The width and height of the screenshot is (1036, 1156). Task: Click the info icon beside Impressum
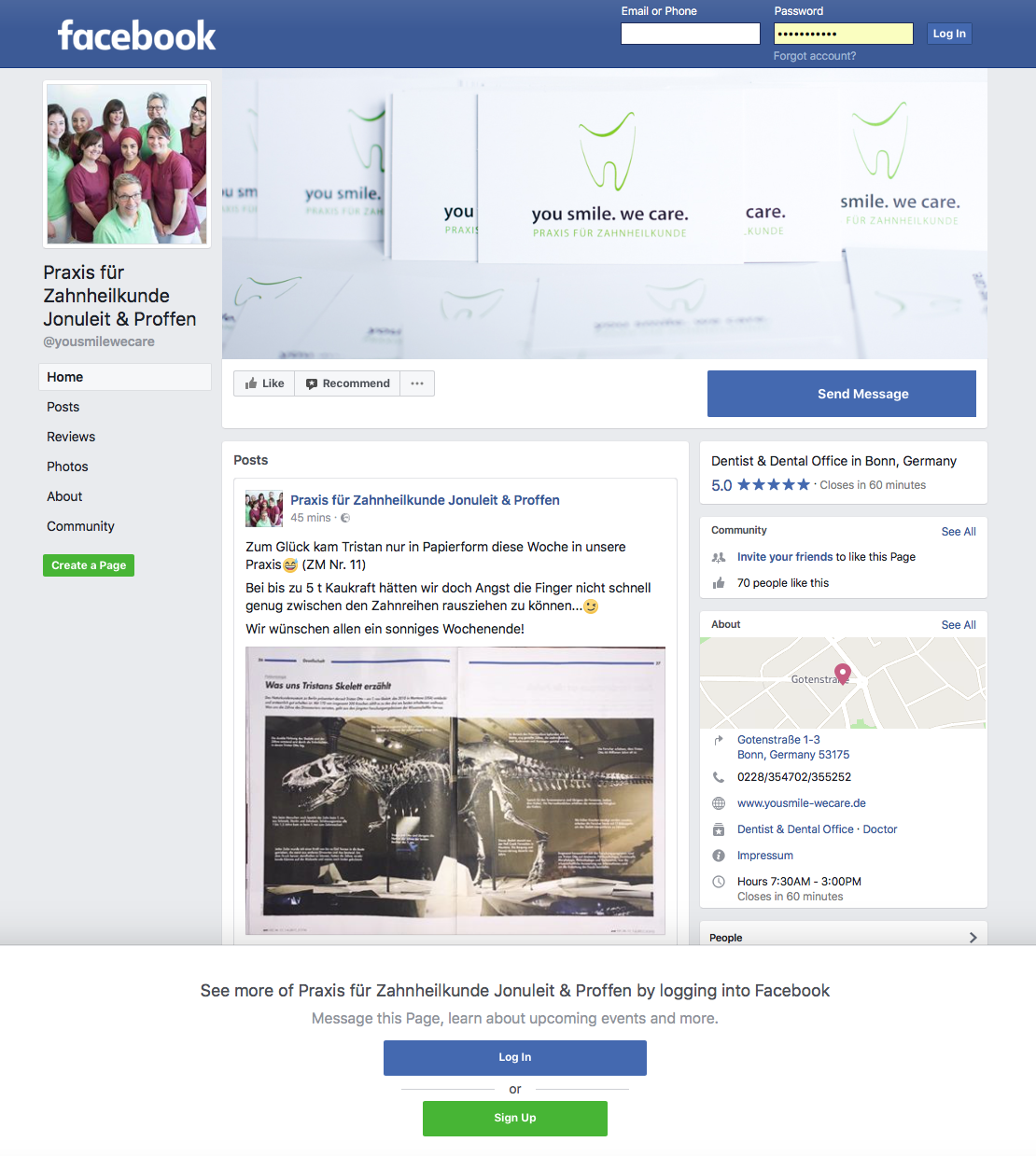719,856
